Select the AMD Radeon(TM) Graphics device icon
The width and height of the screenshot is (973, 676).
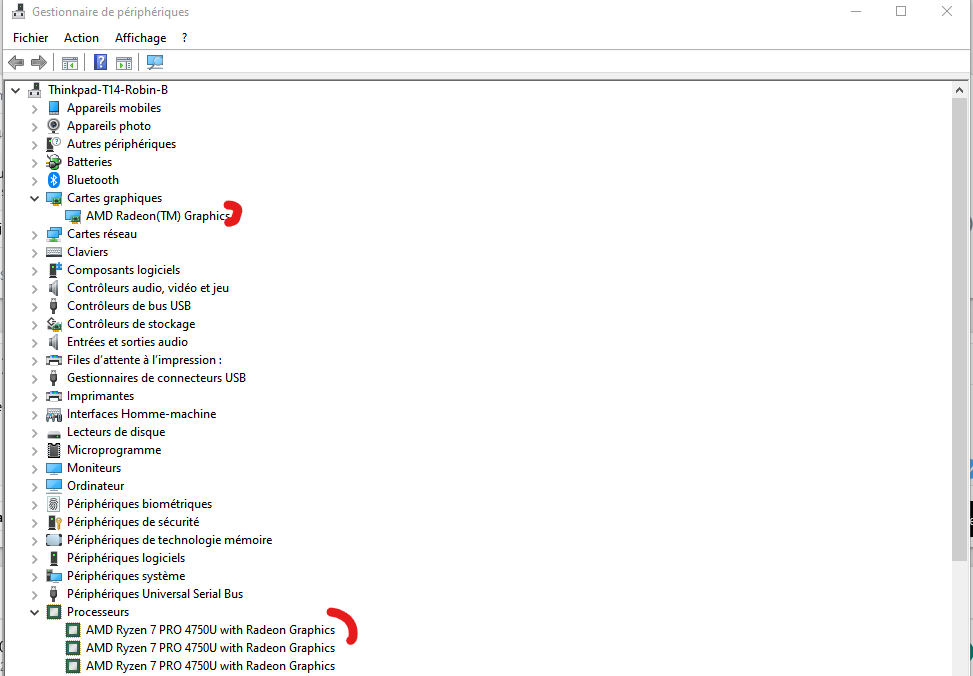73,216
